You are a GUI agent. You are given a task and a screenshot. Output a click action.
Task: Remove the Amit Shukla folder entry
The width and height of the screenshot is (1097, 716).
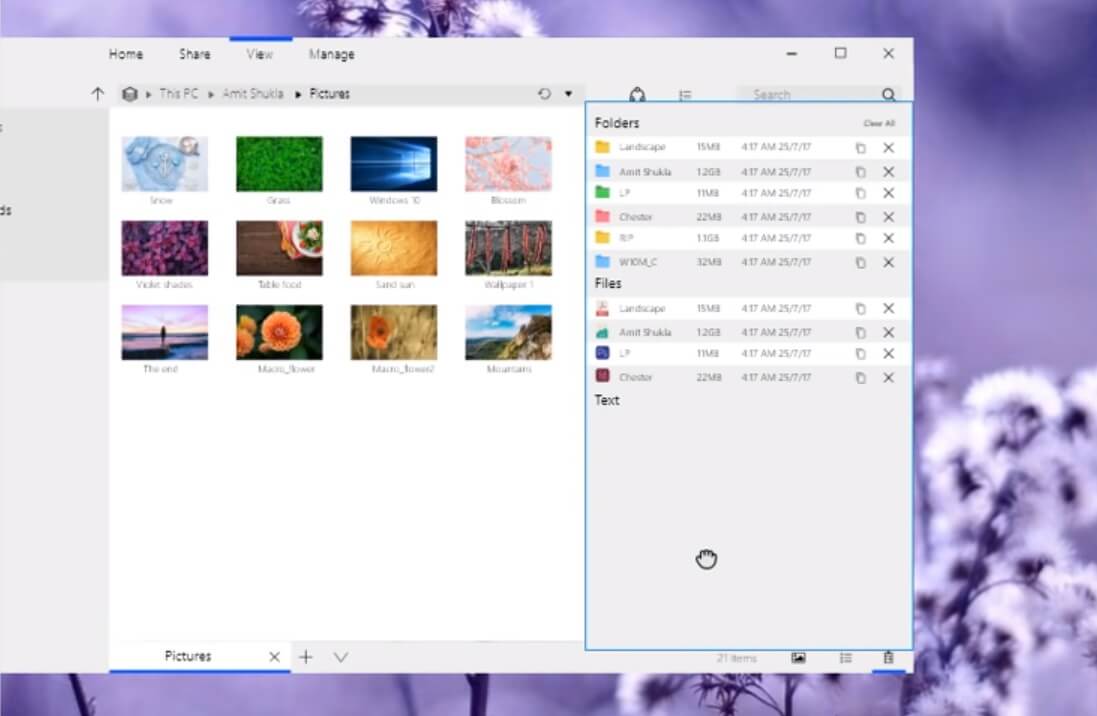(889, 171)
